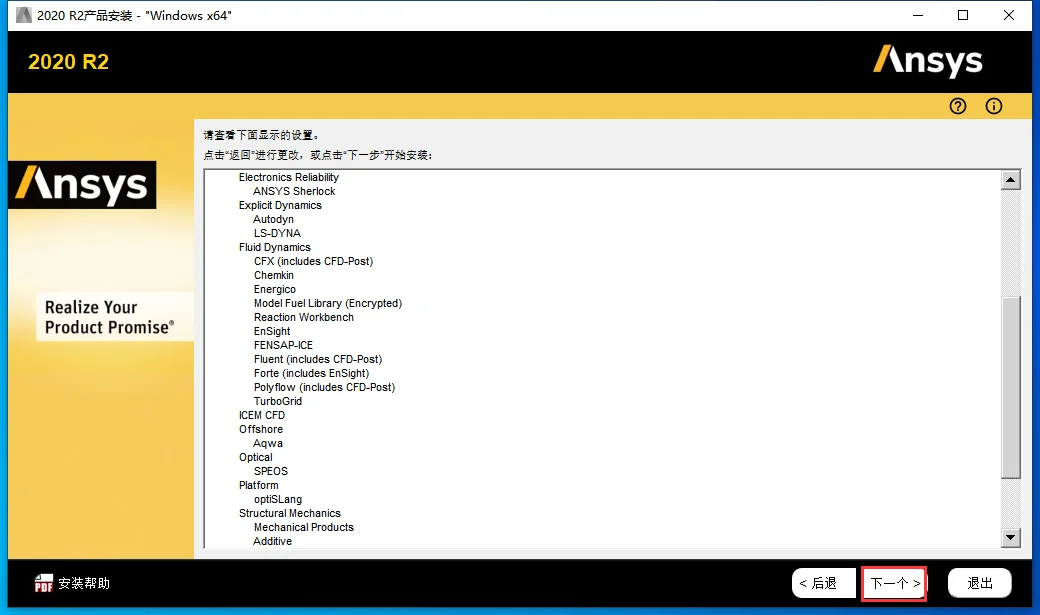Select the Chemkin entry
The image size is (1040, 615).
coord(273,275)
